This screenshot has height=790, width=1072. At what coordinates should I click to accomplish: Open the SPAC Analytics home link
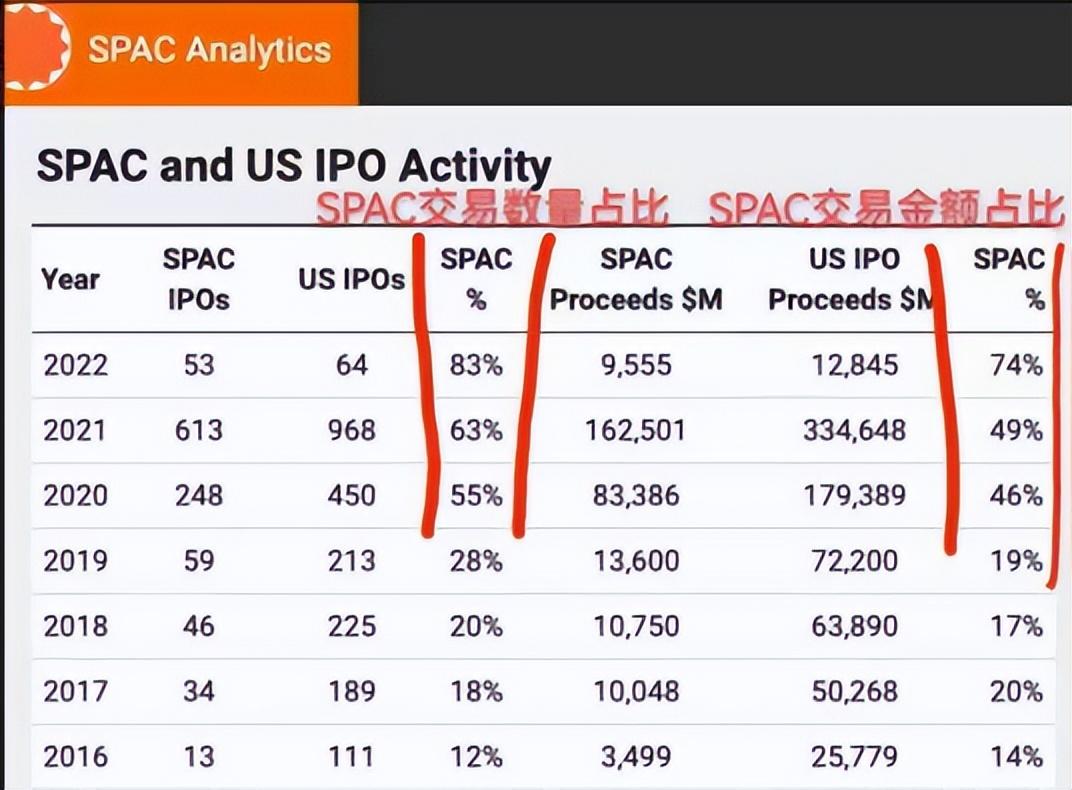[209, 50]
